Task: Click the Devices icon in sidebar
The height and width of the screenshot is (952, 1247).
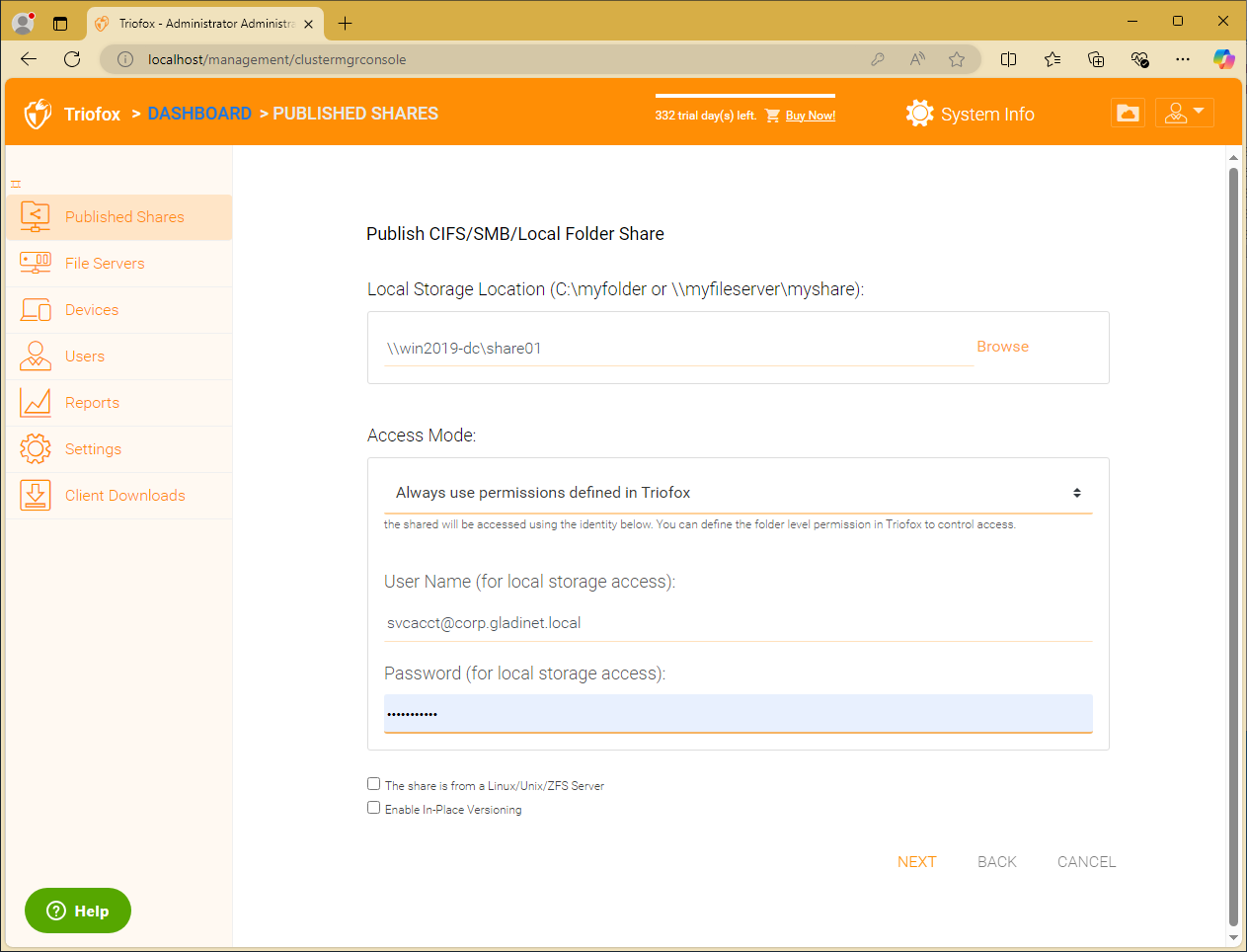Action: coord(36,310)
